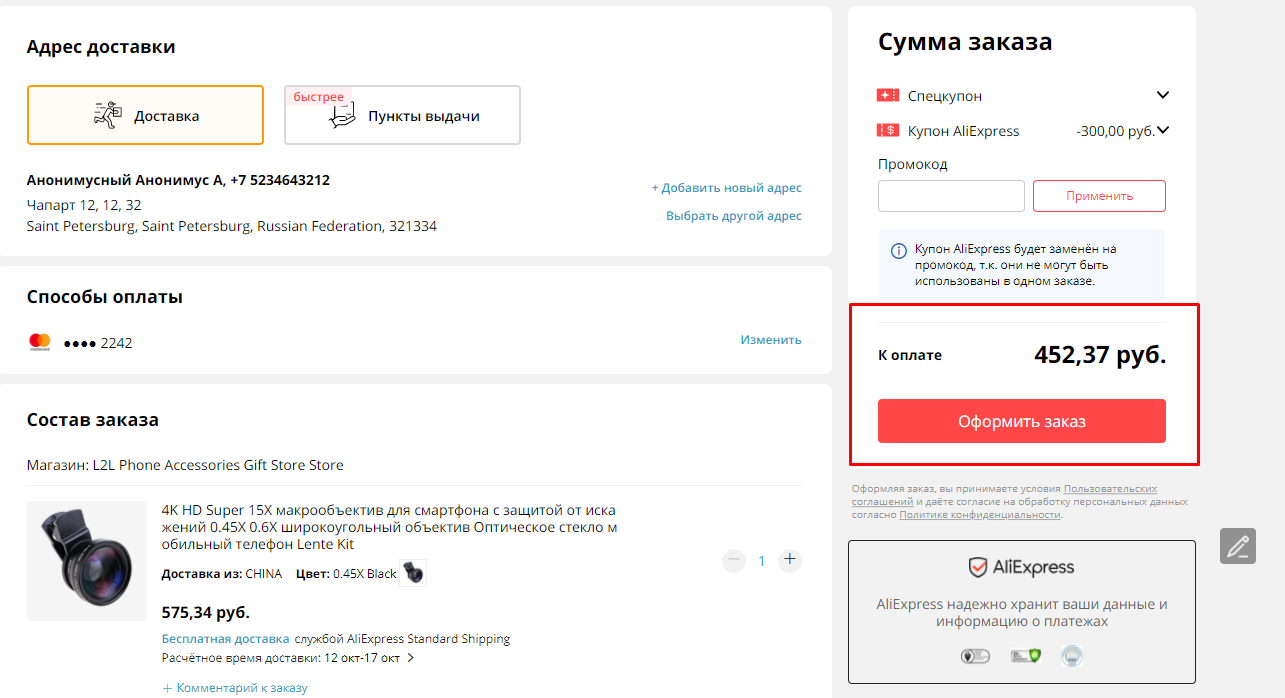Click Изменить payment method link
Image resolution: width=1285 pixels, height=698 pixels.
coord(771,340)
